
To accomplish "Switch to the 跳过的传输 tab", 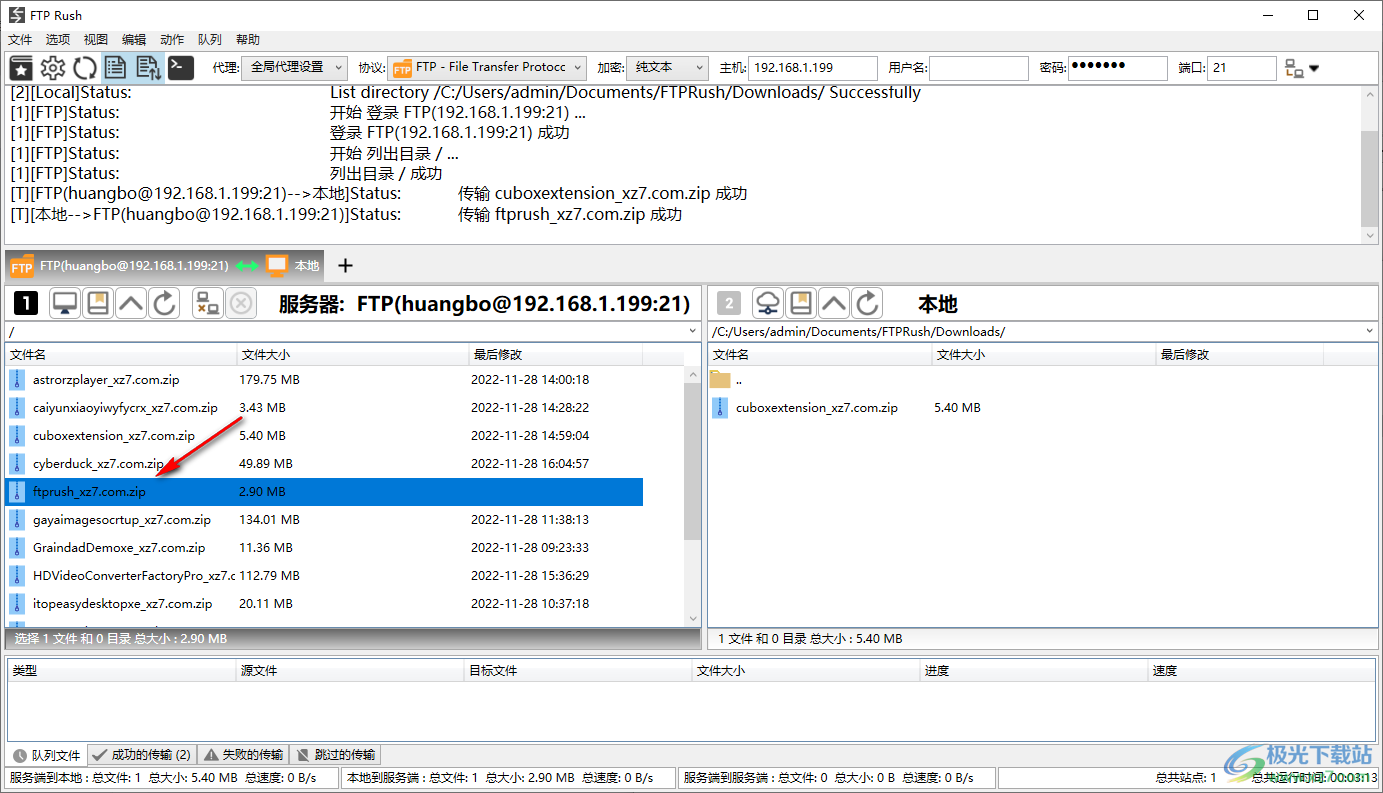I will click(335, 755).
